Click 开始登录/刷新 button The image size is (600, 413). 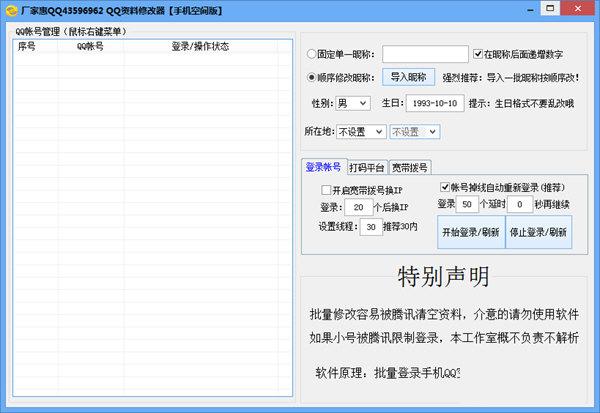tap(469, 232)
